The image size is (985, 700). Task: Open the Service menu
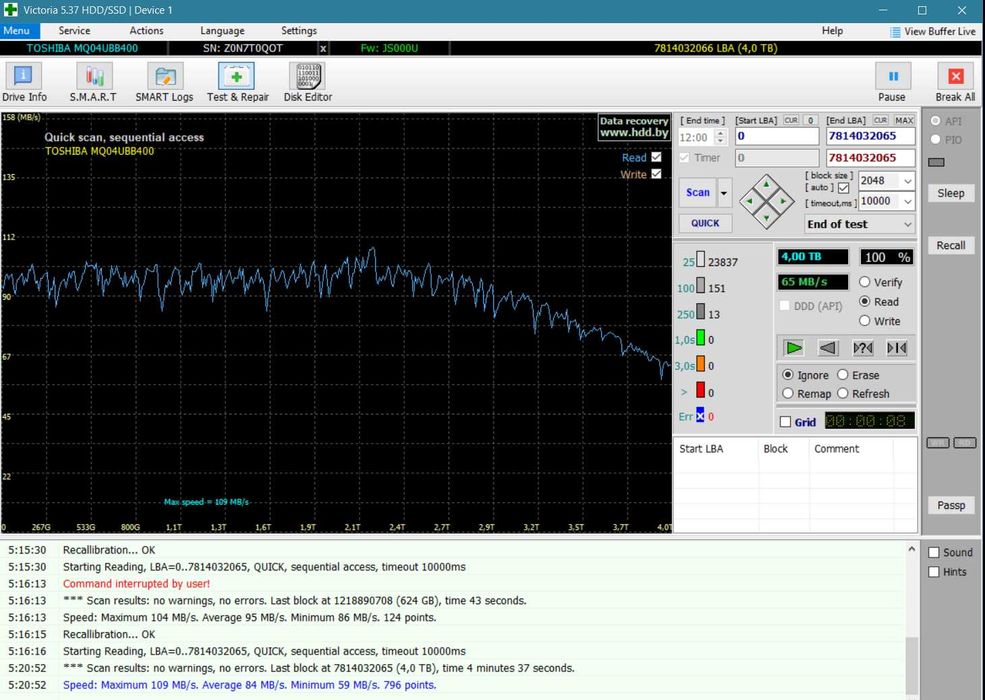click(74, 31)
